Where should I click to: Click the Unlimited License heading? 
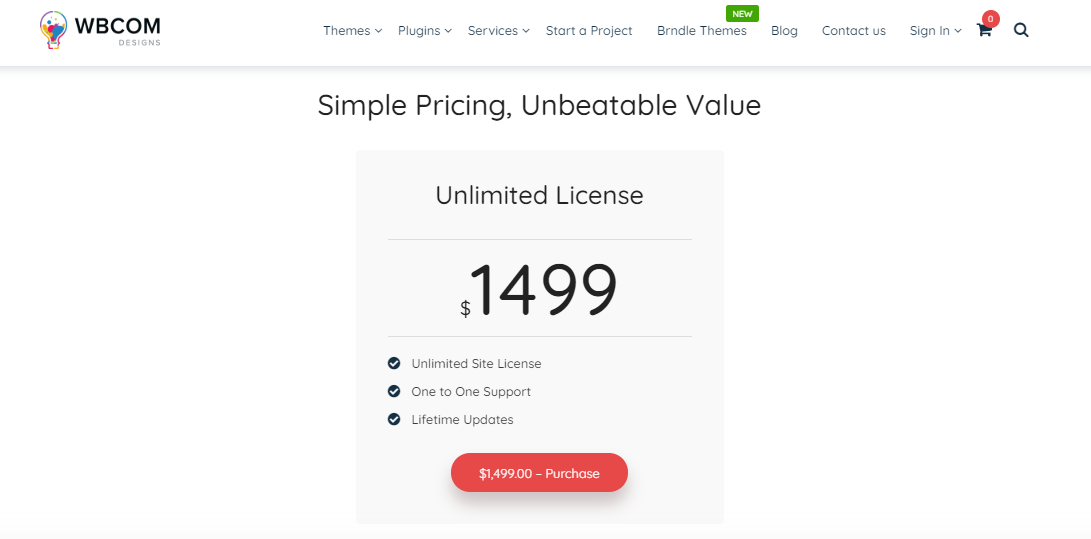tap(539, 195)
